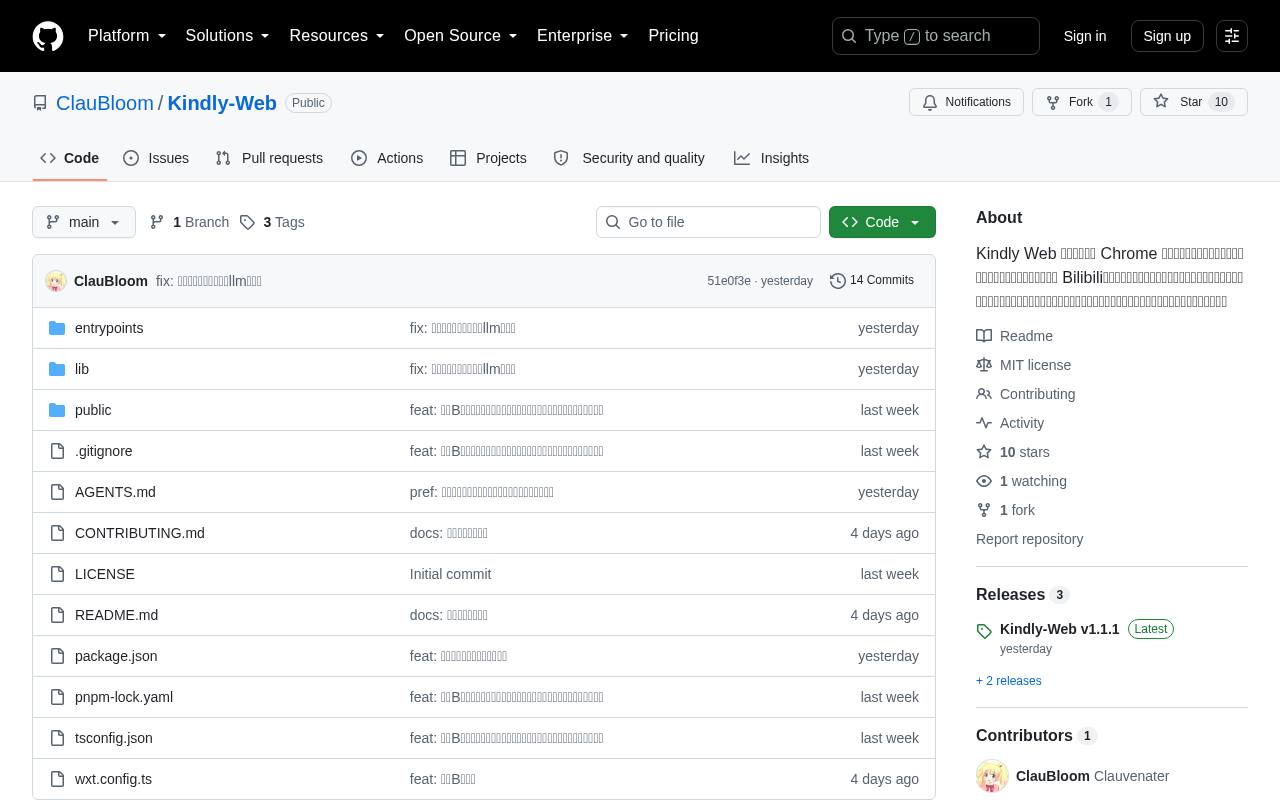Image resolution: width=1280 pixels, height=800 pixels.
Task: Open the 14 Commits history link
Action: point(872,281)
